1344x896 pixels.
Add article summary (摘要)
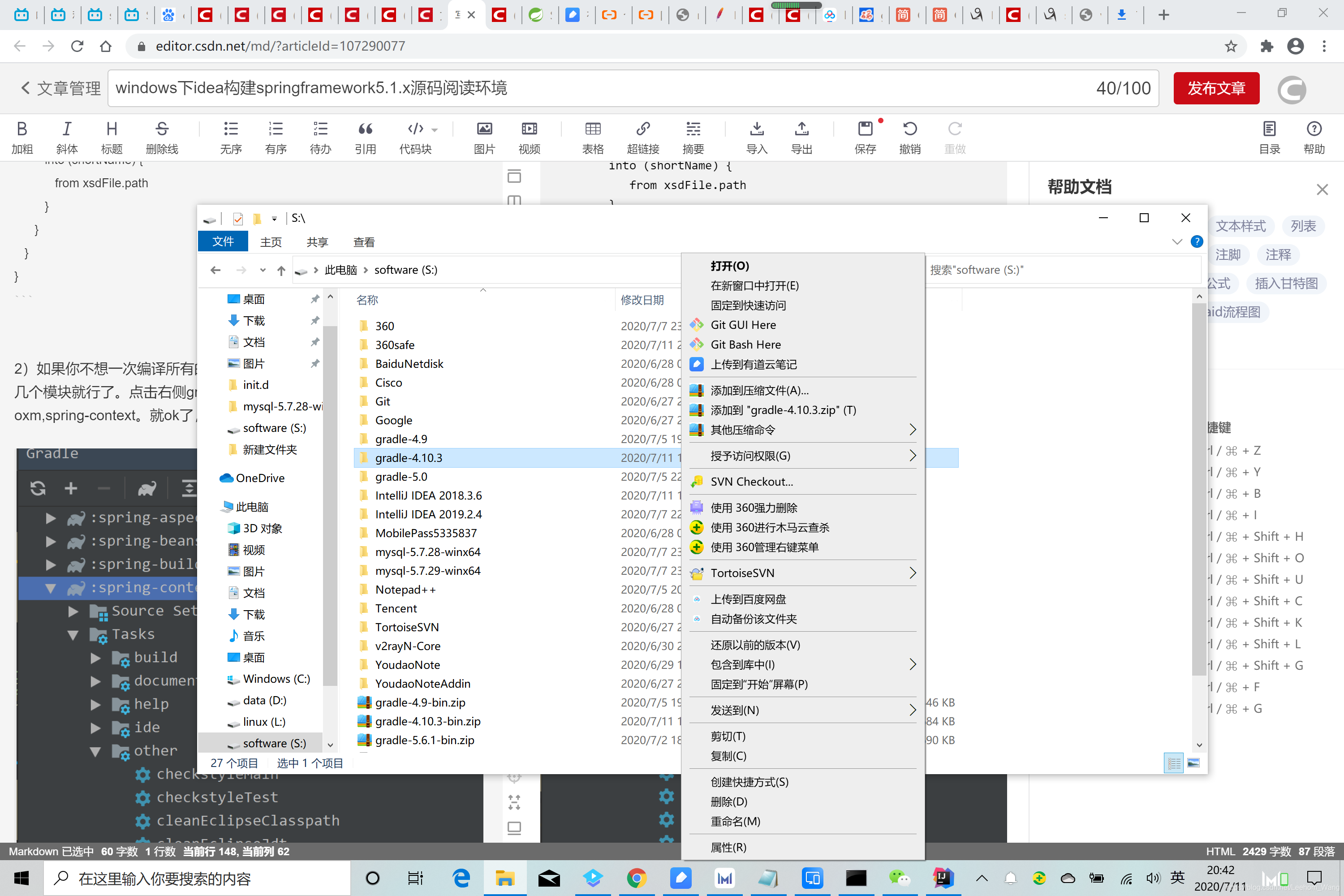(693, 137)
